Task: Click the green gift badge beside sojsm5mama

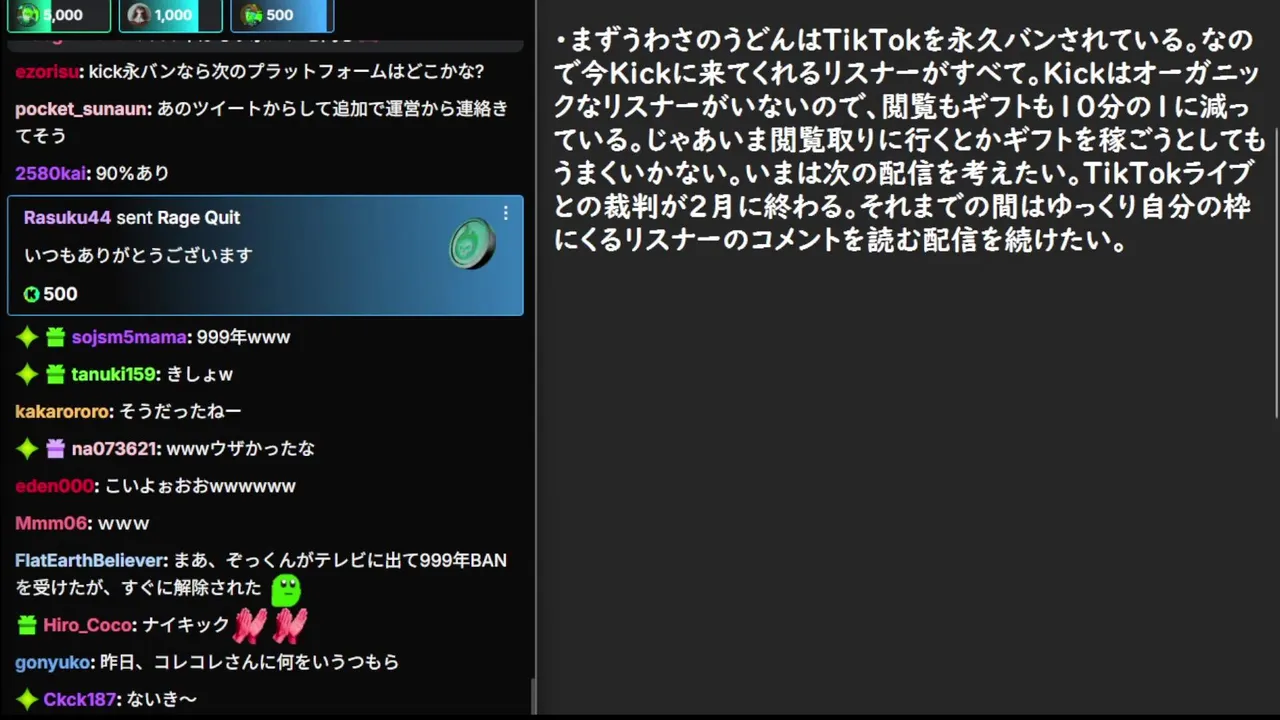Action: (55, 337)
